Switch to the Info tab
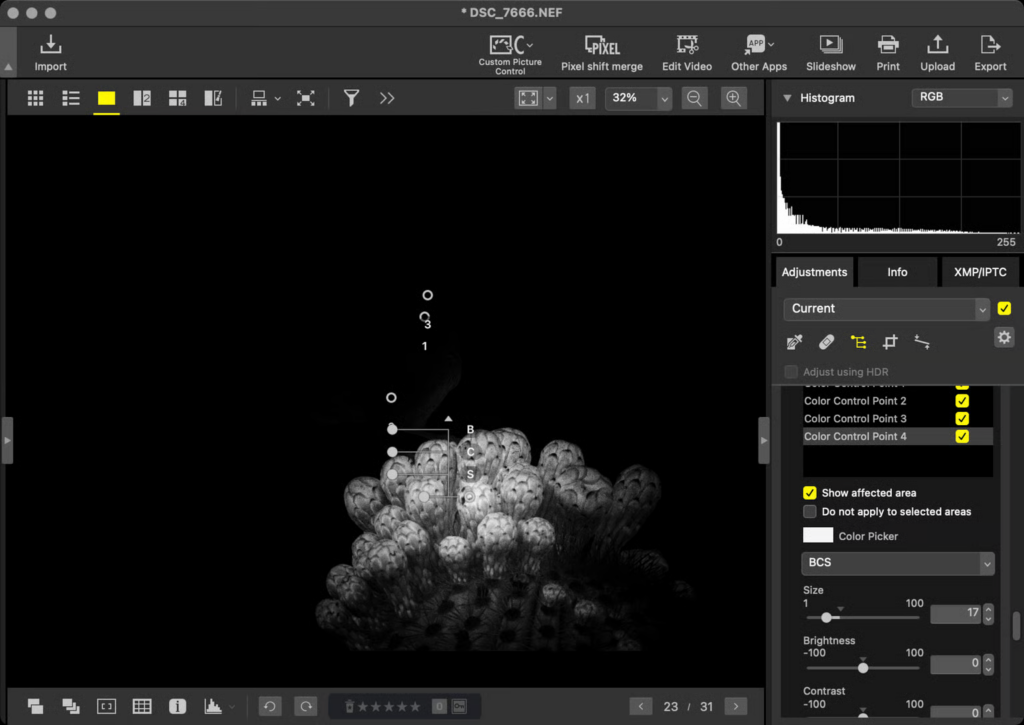1024x725 pixels. pyautogui.click(x=897, y=272)
